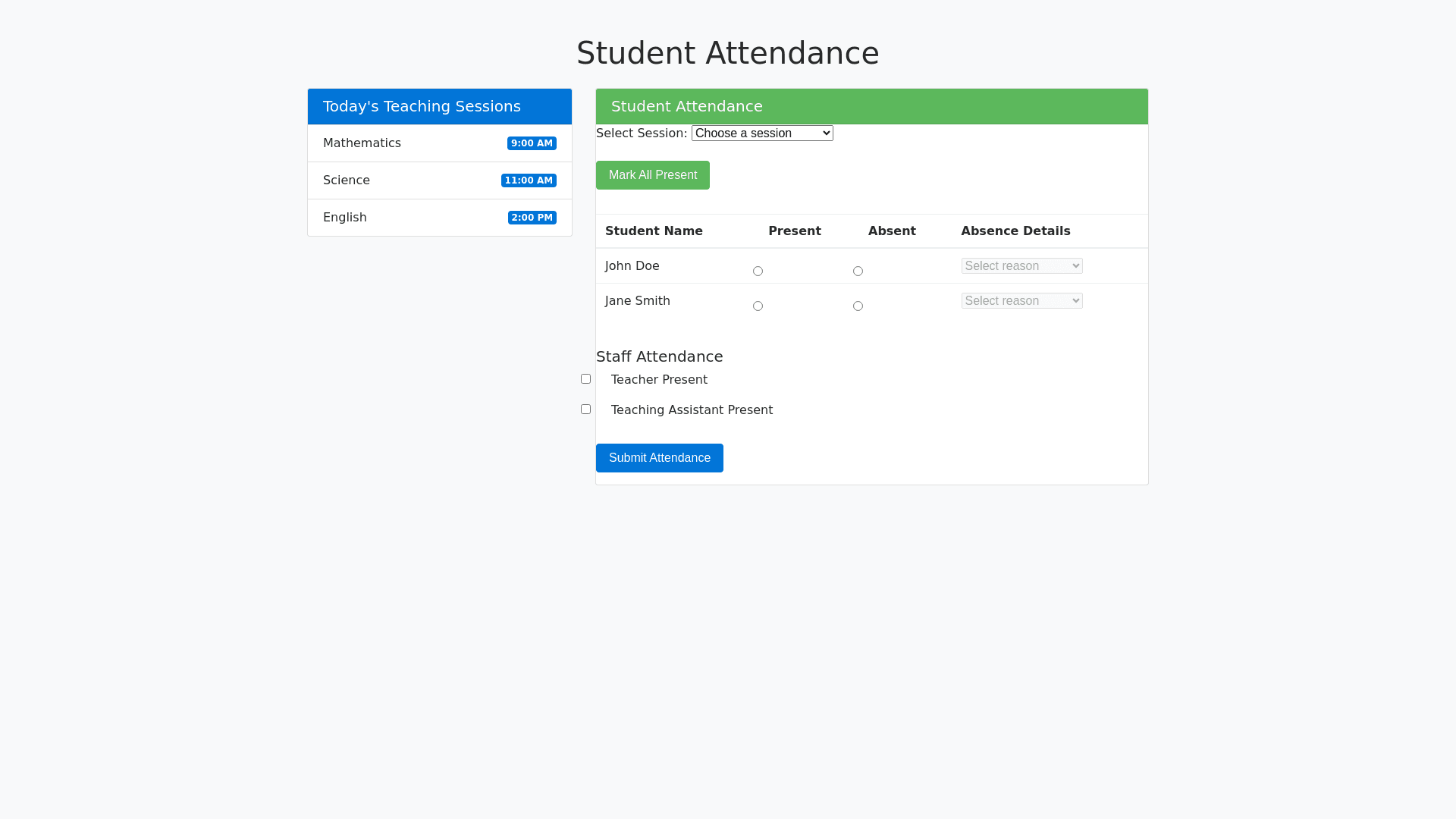Image resolution: width=1456 pixels, height=819 pixels.
Task: Click the 9:00 AM time badge
Action: click(x=532, y=143)
